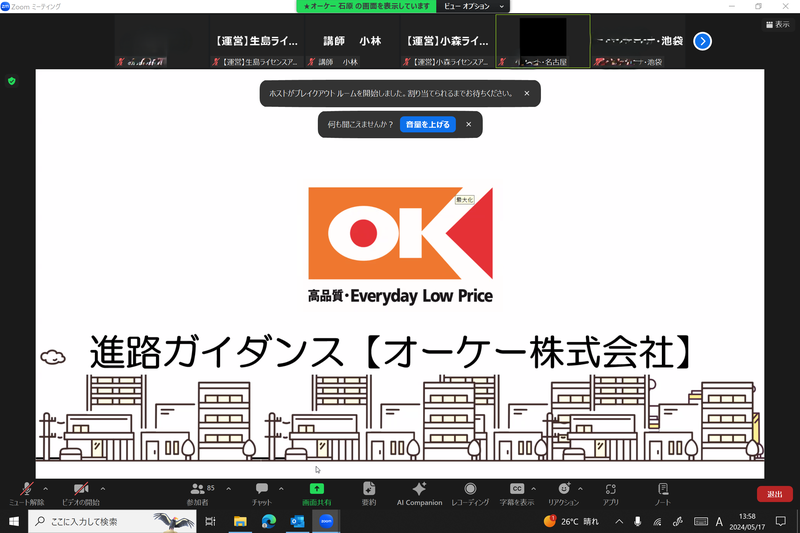The height and width of the screenshot is (533, 800).
Task: Select 【運営】小森ライ... participant tile
Action: click(x=447, y=41)
